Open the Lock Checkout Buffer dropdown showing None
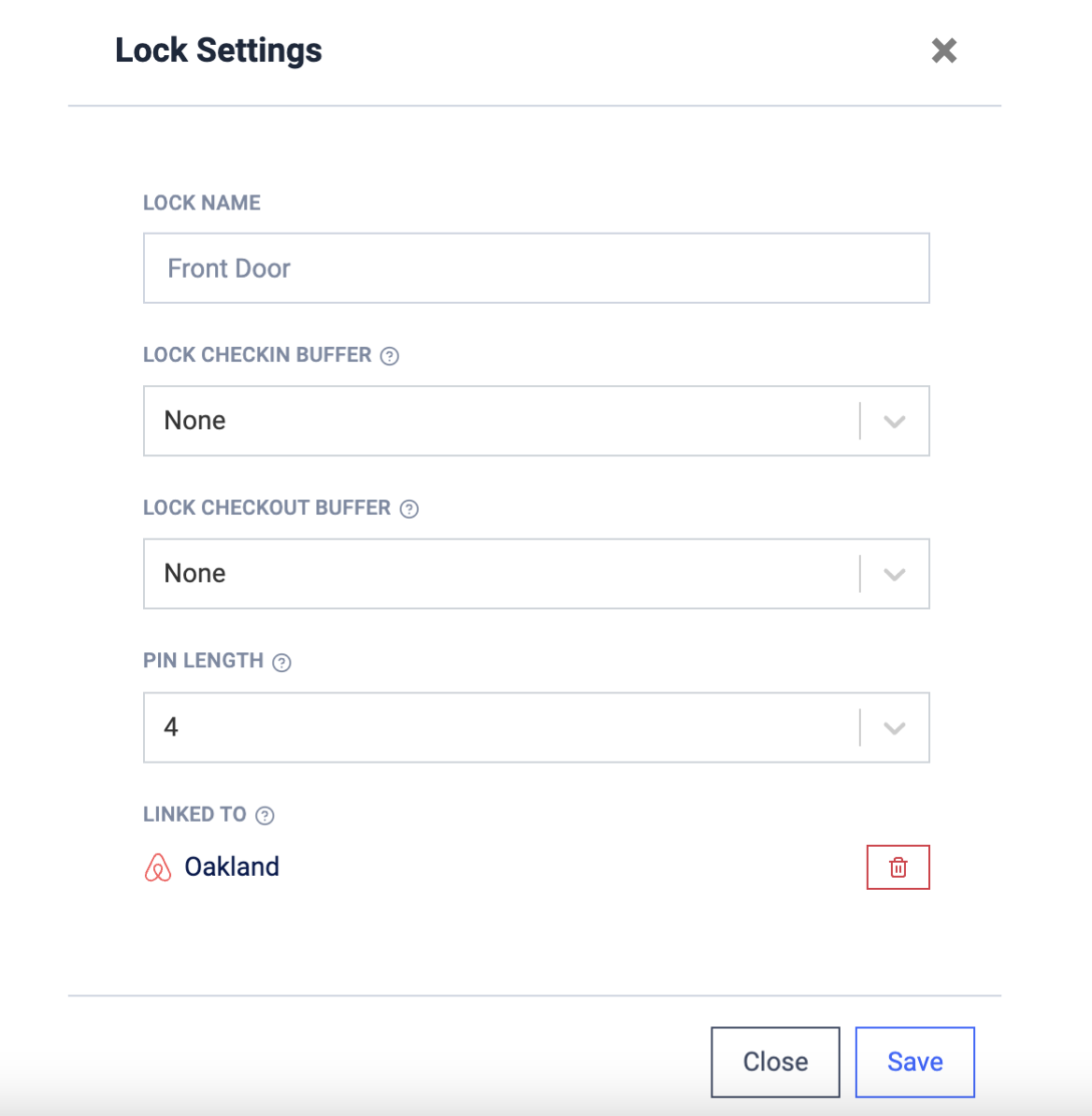Viewport: 1092px width, 1116px height. 536,574
